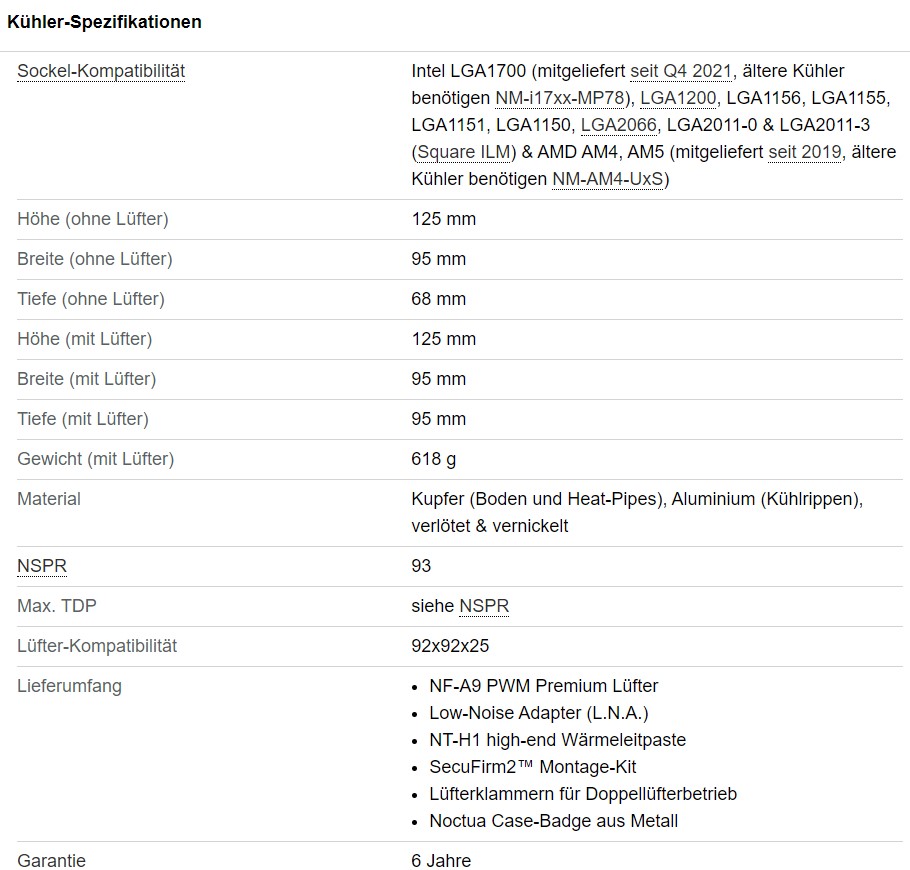Click the 92x92x25 fan compatibility value
Viewport: 910px width, 870px height.
(x=450, y=646)
